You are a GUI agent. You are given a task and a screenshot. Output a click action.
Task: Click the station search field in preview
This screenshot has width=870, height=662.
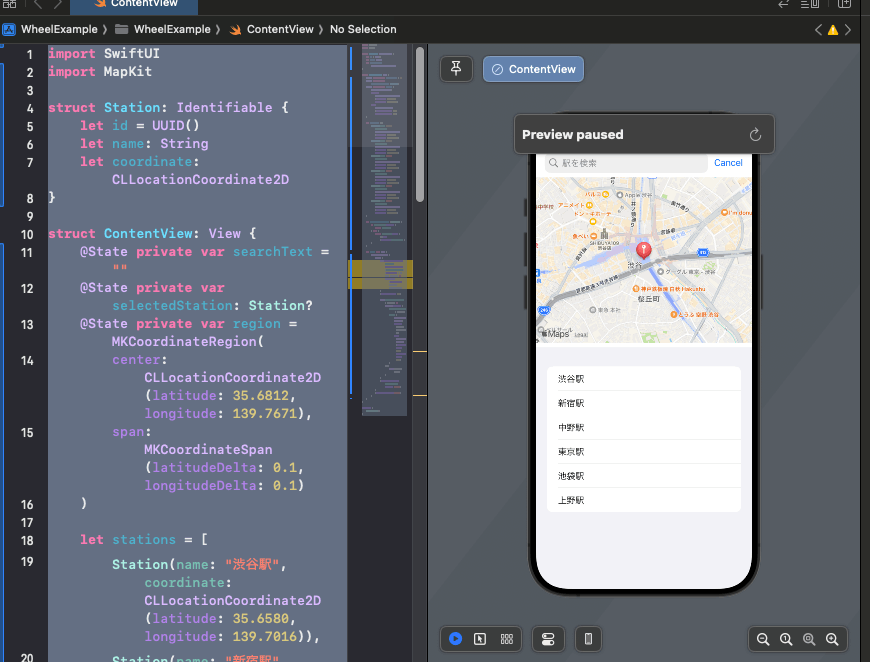625,163
